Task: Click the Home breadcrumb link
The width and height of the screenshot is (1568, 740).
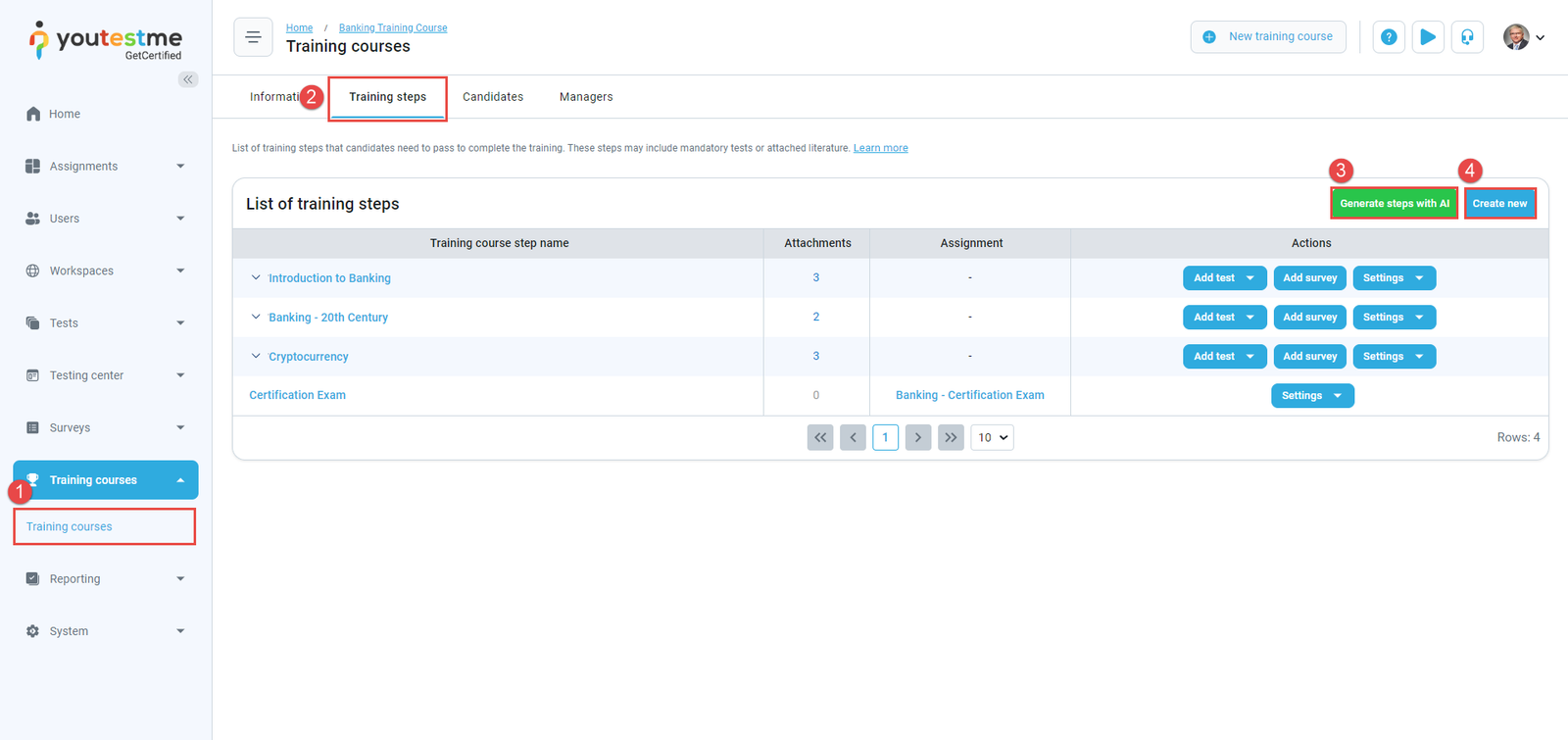Action: [x=299, y=28]
